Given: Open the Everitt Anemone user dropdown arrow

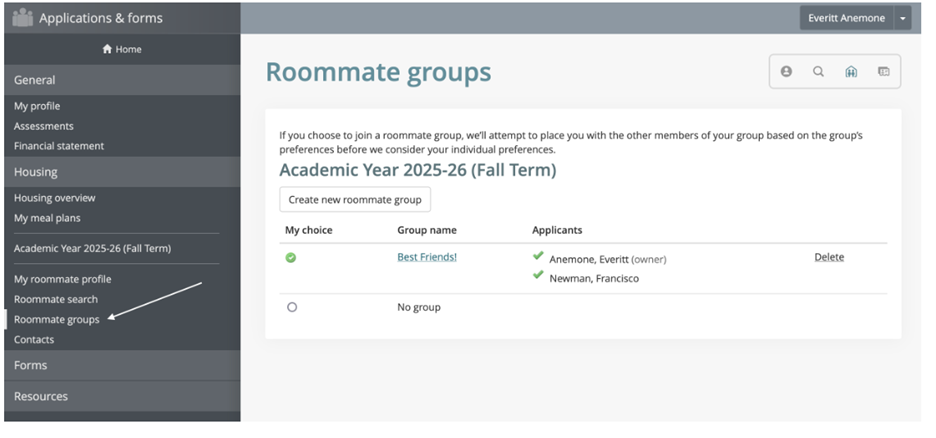Looking at the screenshot, I should (x=904, y=18).
